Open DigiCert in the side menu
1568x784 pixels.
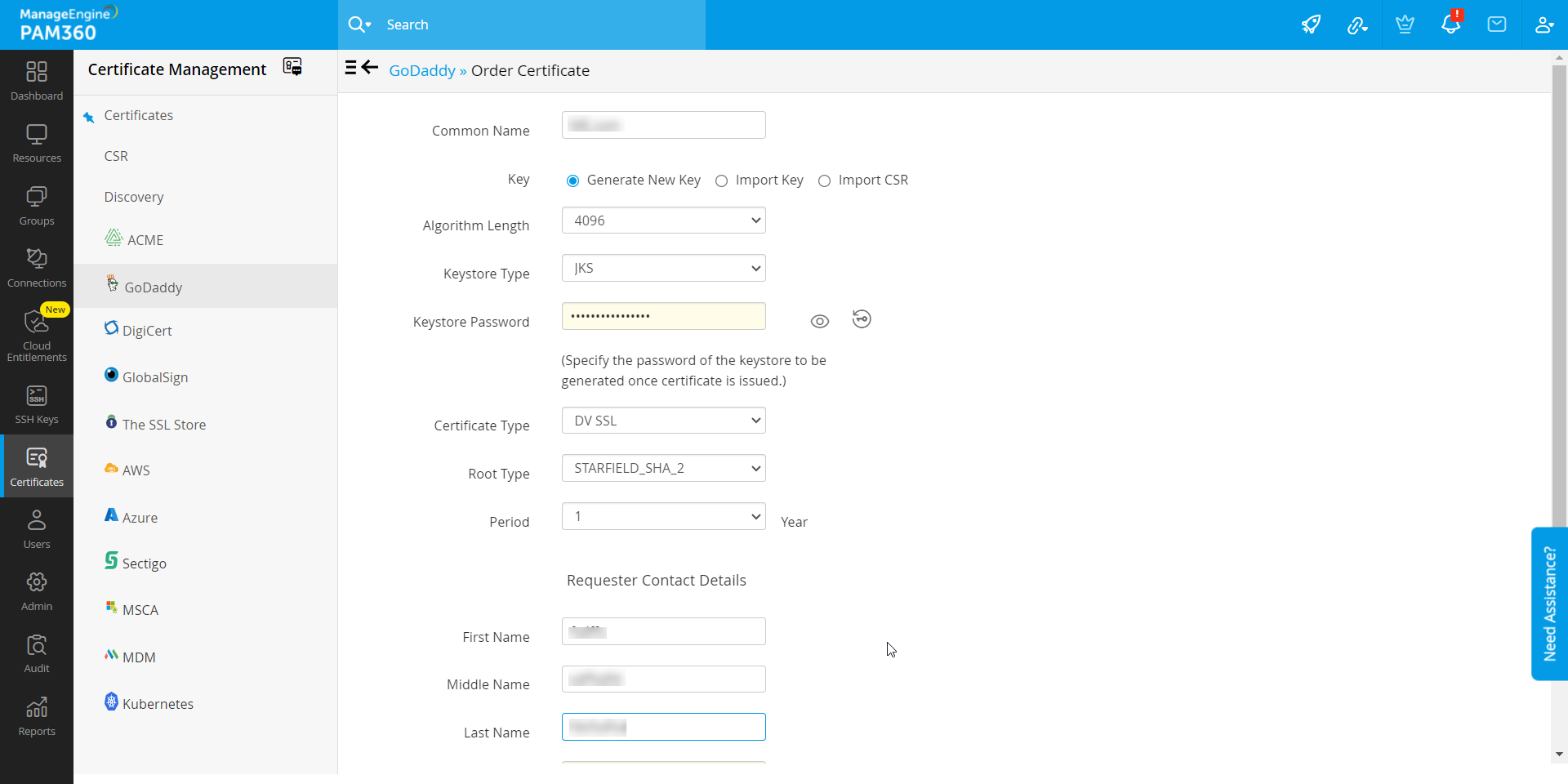[147, 331]
